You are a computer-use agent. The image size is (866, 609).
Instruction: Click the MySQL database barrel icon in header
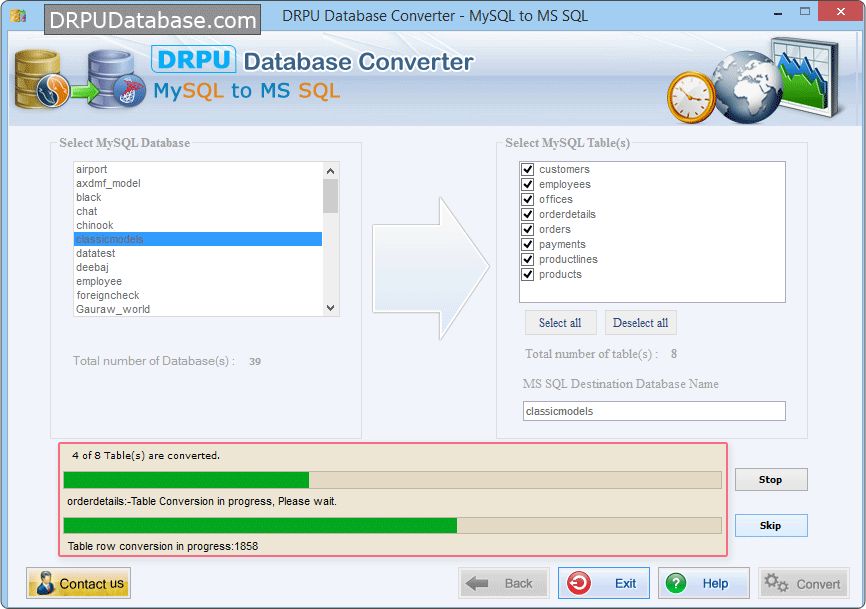tap(40, 79)
